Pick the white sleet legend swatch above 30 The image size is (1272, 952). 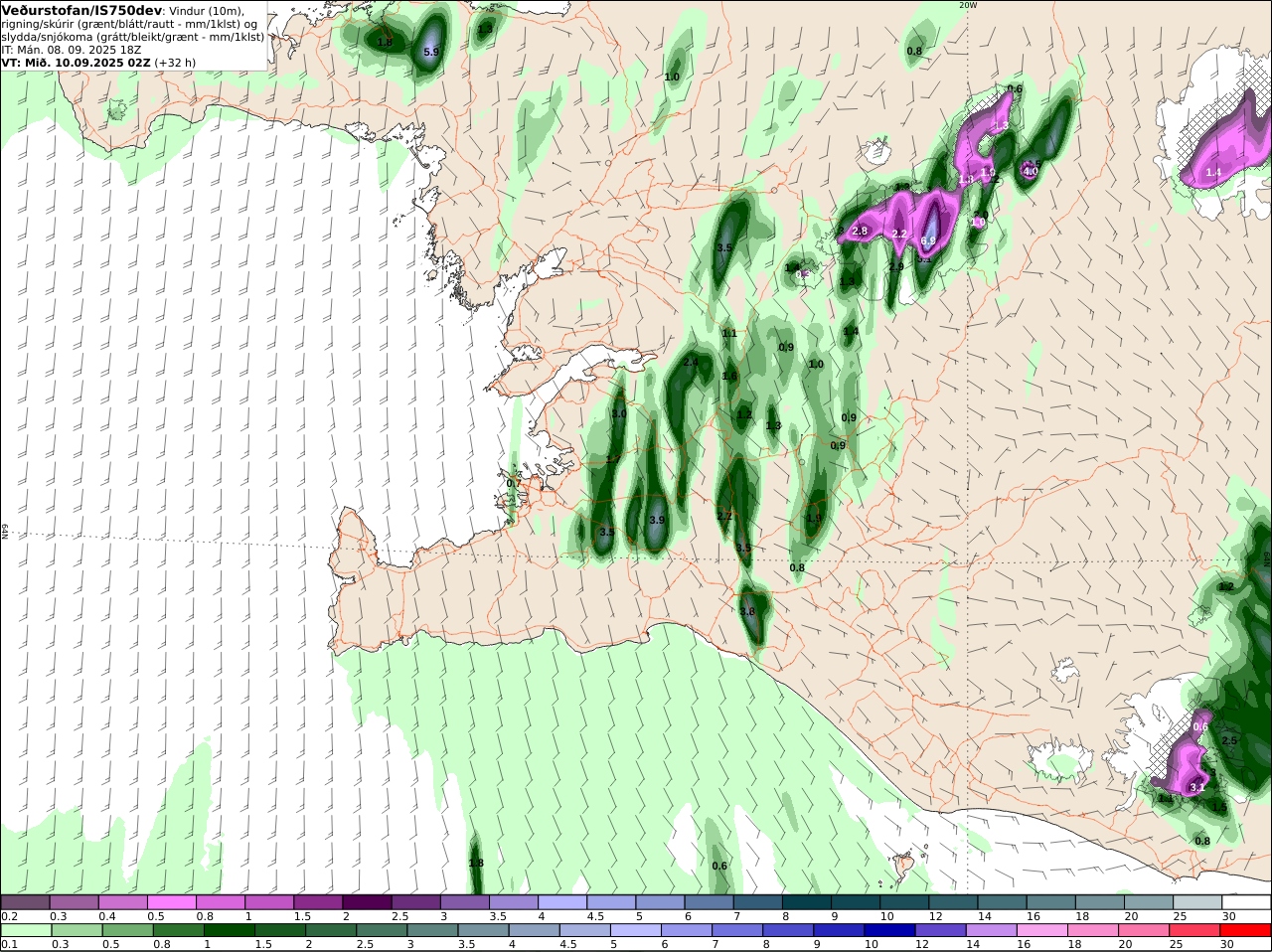(x=1247, y=902)
